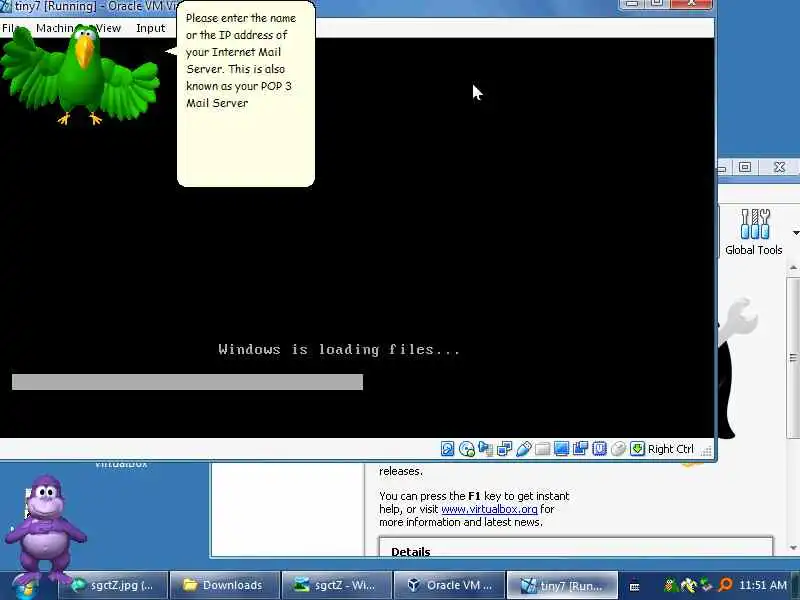This screenshot has width=800, height=600.
Task: Click the resize grip in VM status bar
Action: [707, 451]
